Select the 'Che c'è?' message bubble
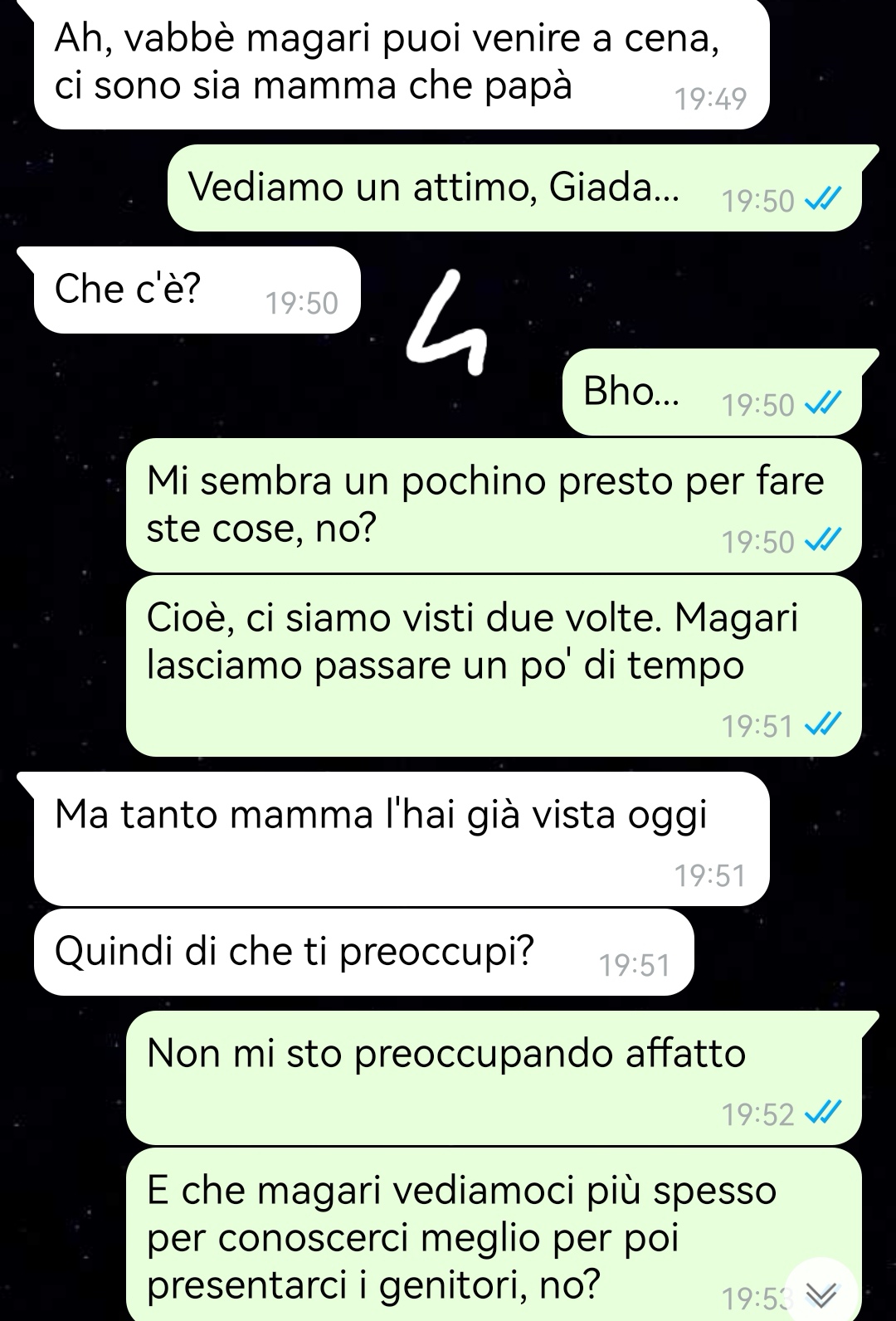This screenshot has width=896, height=1321. point(197,290)
